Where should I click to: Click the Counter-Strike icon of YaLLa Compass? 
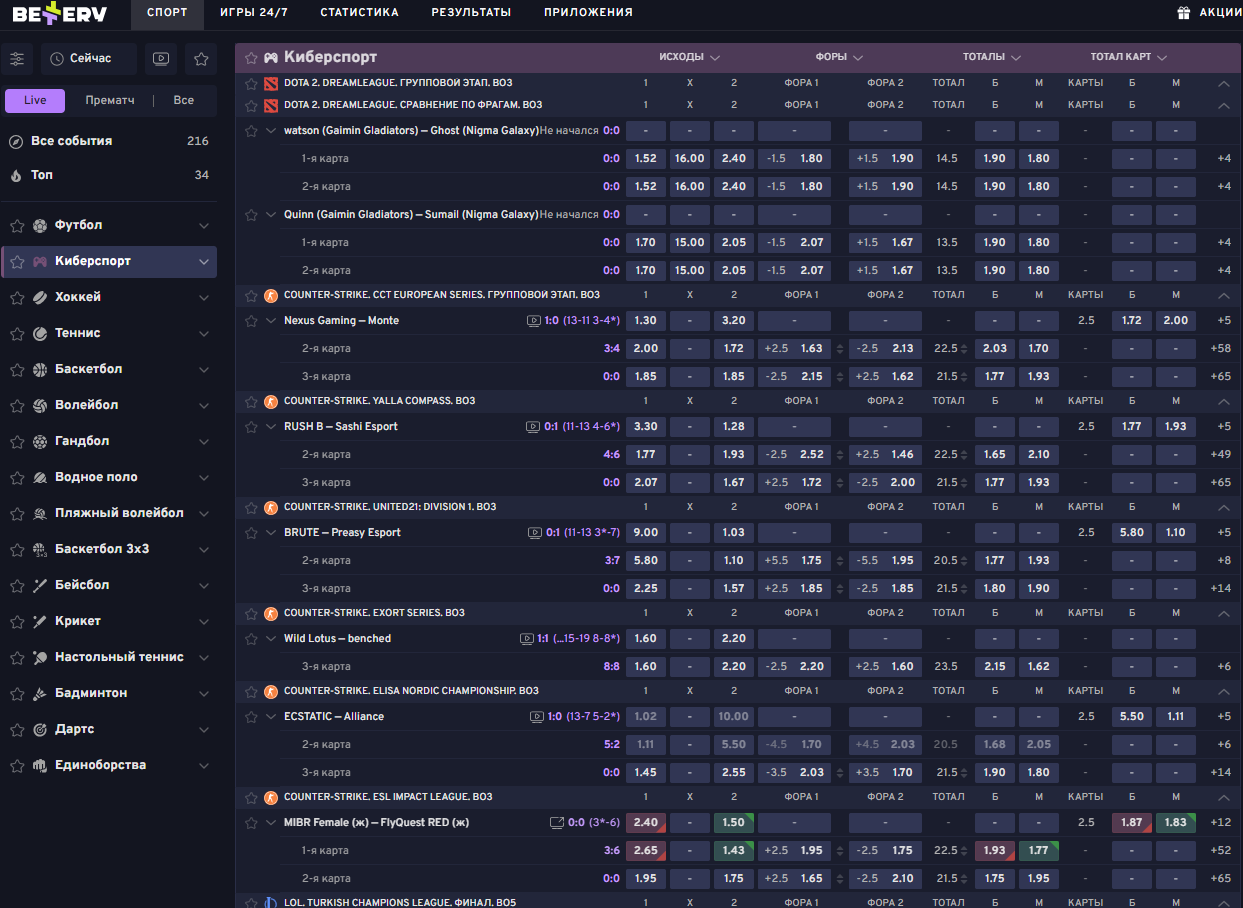[x=270, y=401]
